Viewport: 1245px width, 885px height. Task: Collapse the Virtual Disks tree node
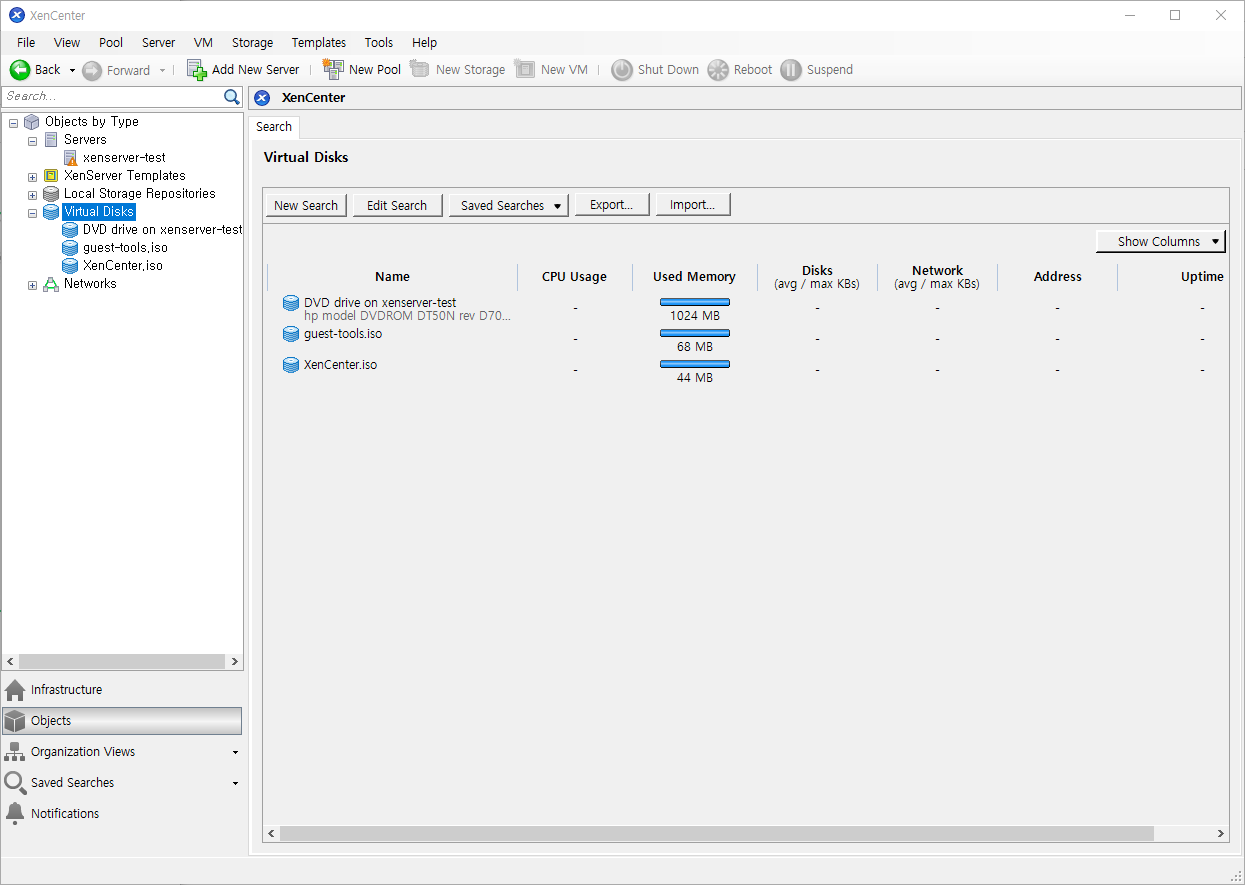[32, 213]
